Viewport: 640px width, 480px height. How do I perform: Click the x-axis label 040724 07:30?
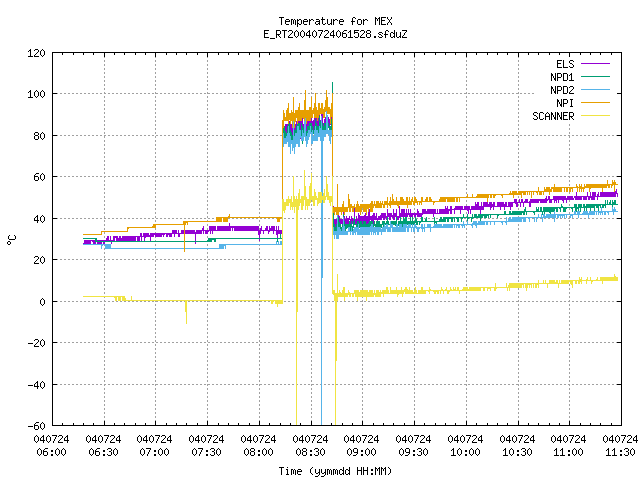[x=207, y=446]
